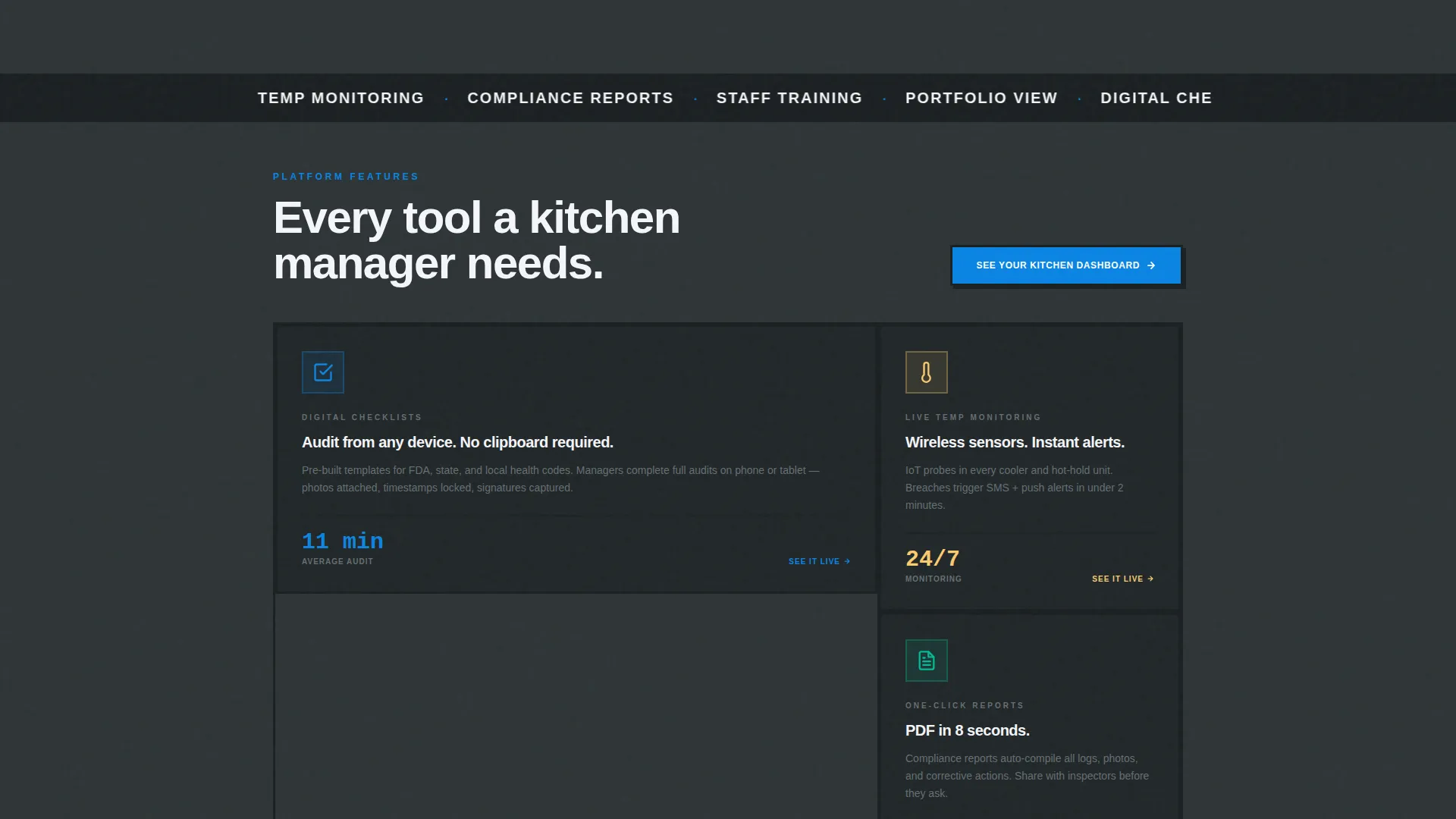Select Digital Che item in the ticker bar
The image size is (1456, 819).
(x=1156, y=99)
